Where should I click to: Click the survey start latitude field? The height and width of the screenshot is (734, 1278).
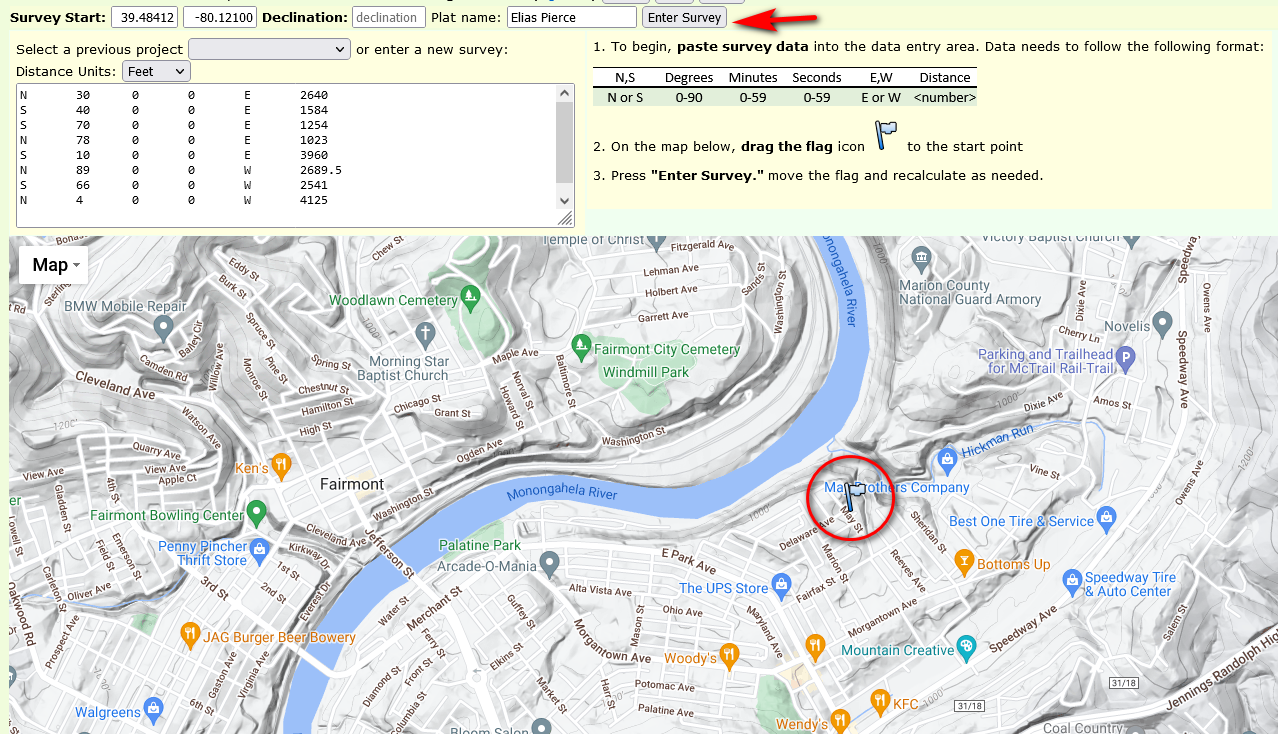tap(144, 17)
